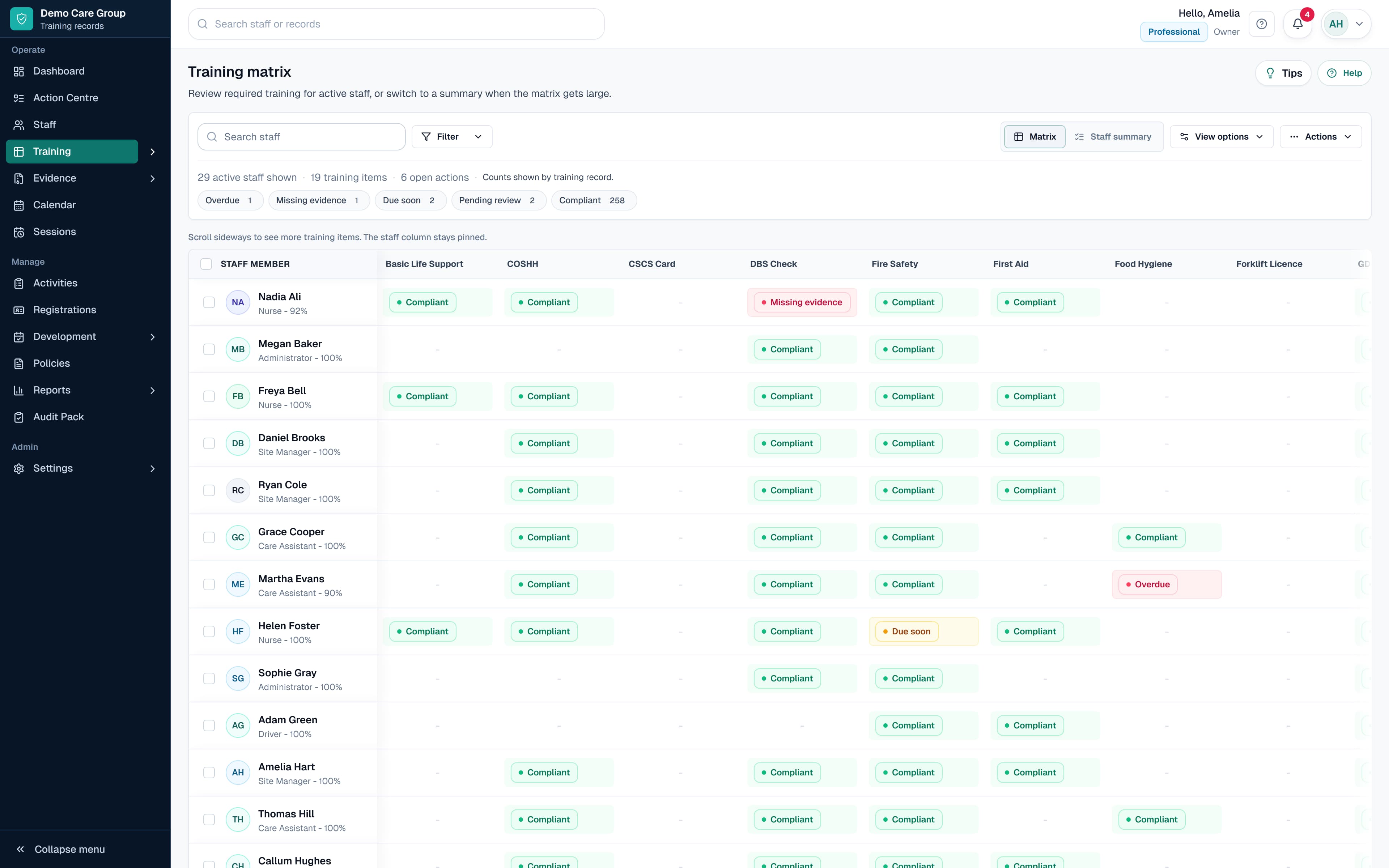Tick the checkbox for Megan Baker
The height and width of the screenshot is (868, 1389).
209,350
